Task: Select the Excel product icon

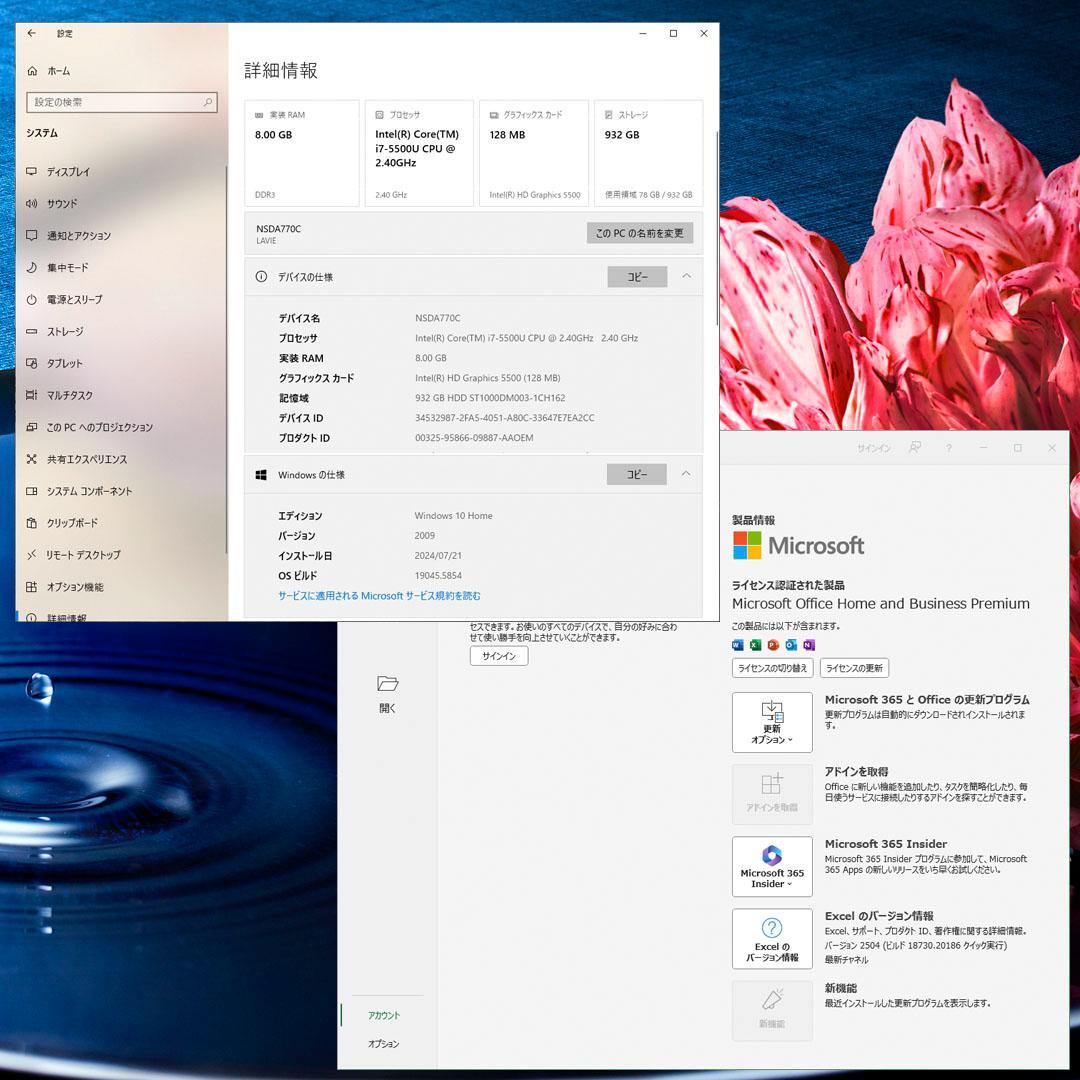Action: tap(755, 645)
